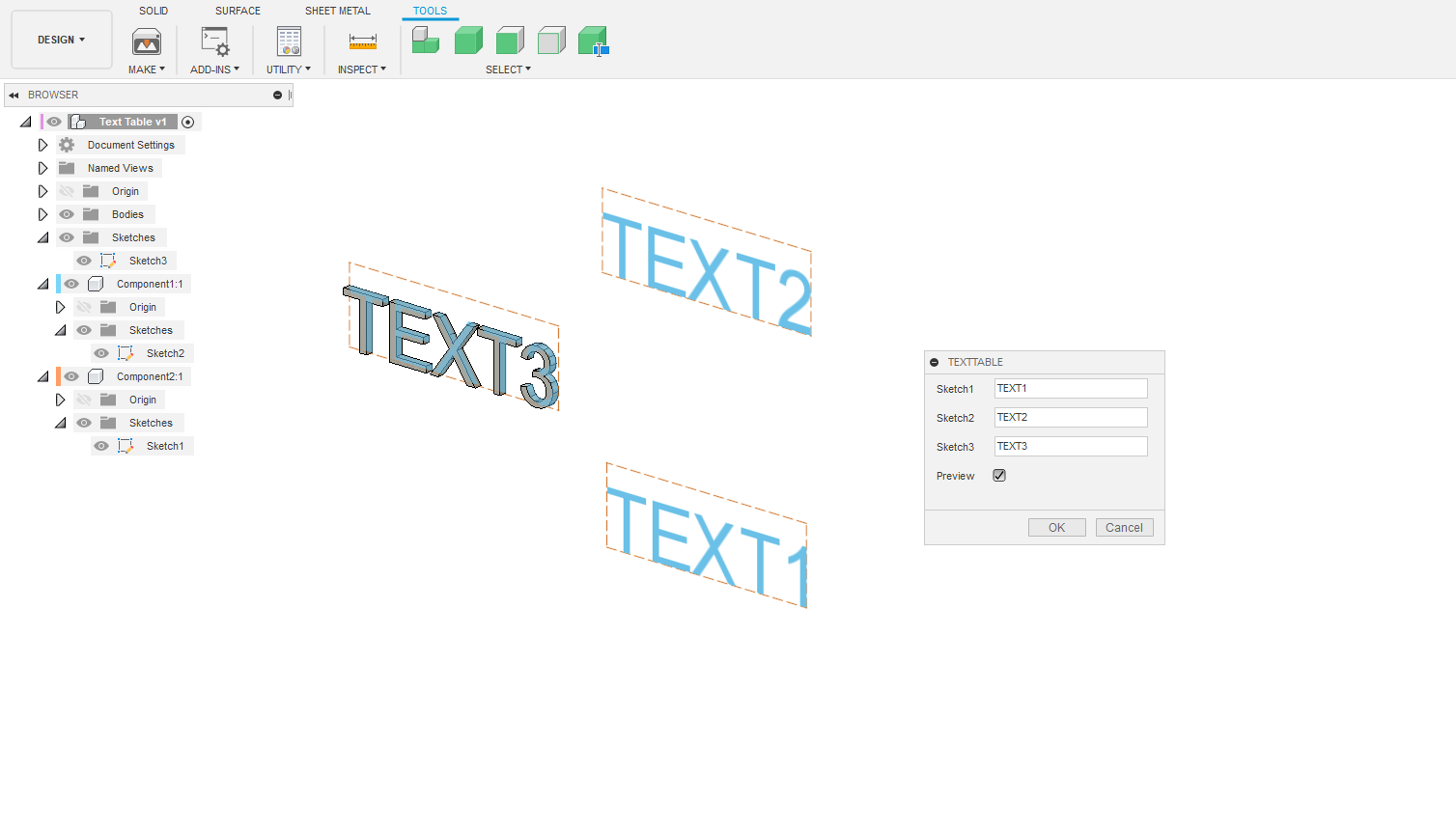Click the first green Select filter cube
The image size is (1456, 829).
[x=426, y=41]
